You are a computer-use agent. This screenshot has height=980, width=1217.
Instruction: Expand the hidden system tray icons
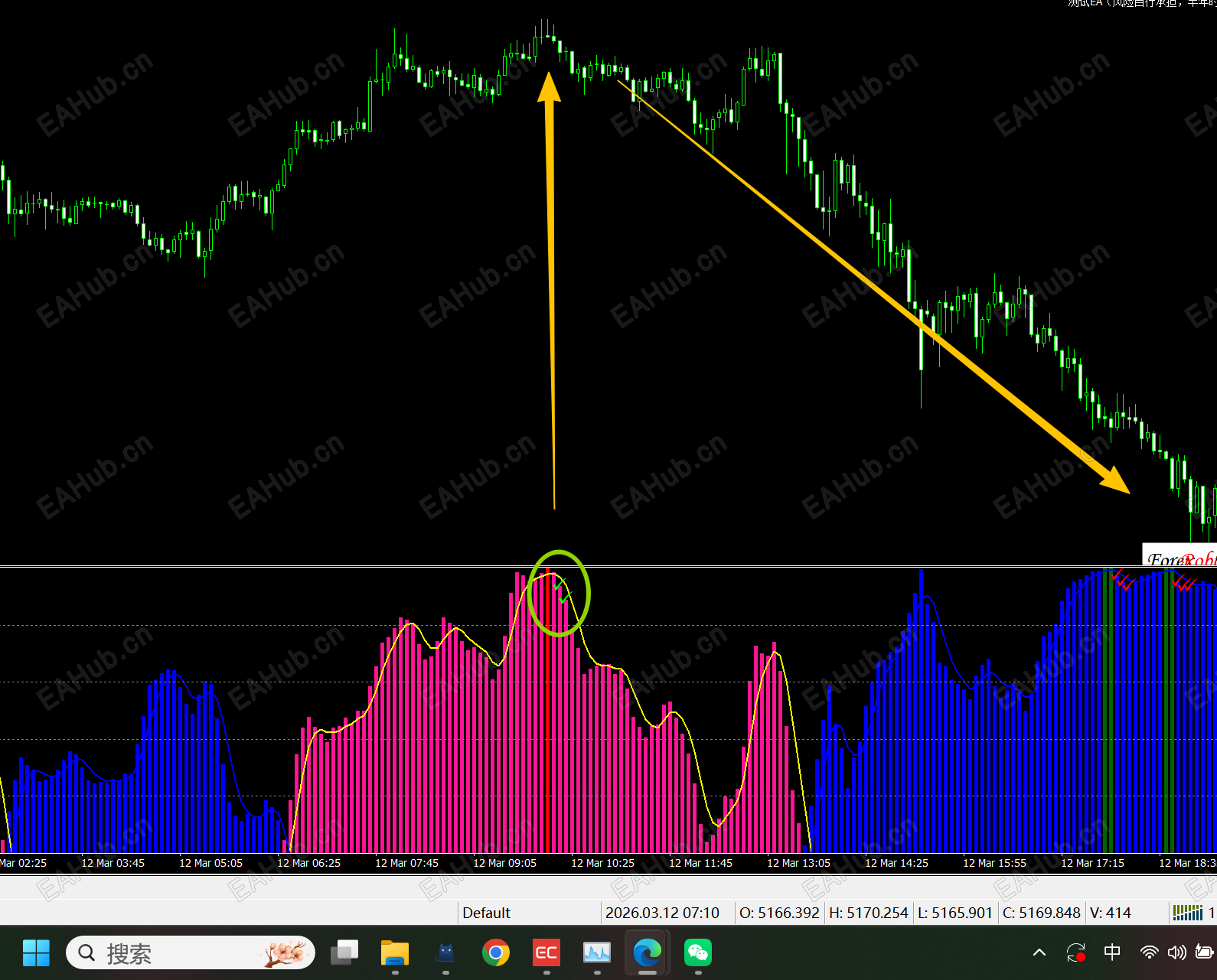pyautogui.click(x=1039, y=952)
